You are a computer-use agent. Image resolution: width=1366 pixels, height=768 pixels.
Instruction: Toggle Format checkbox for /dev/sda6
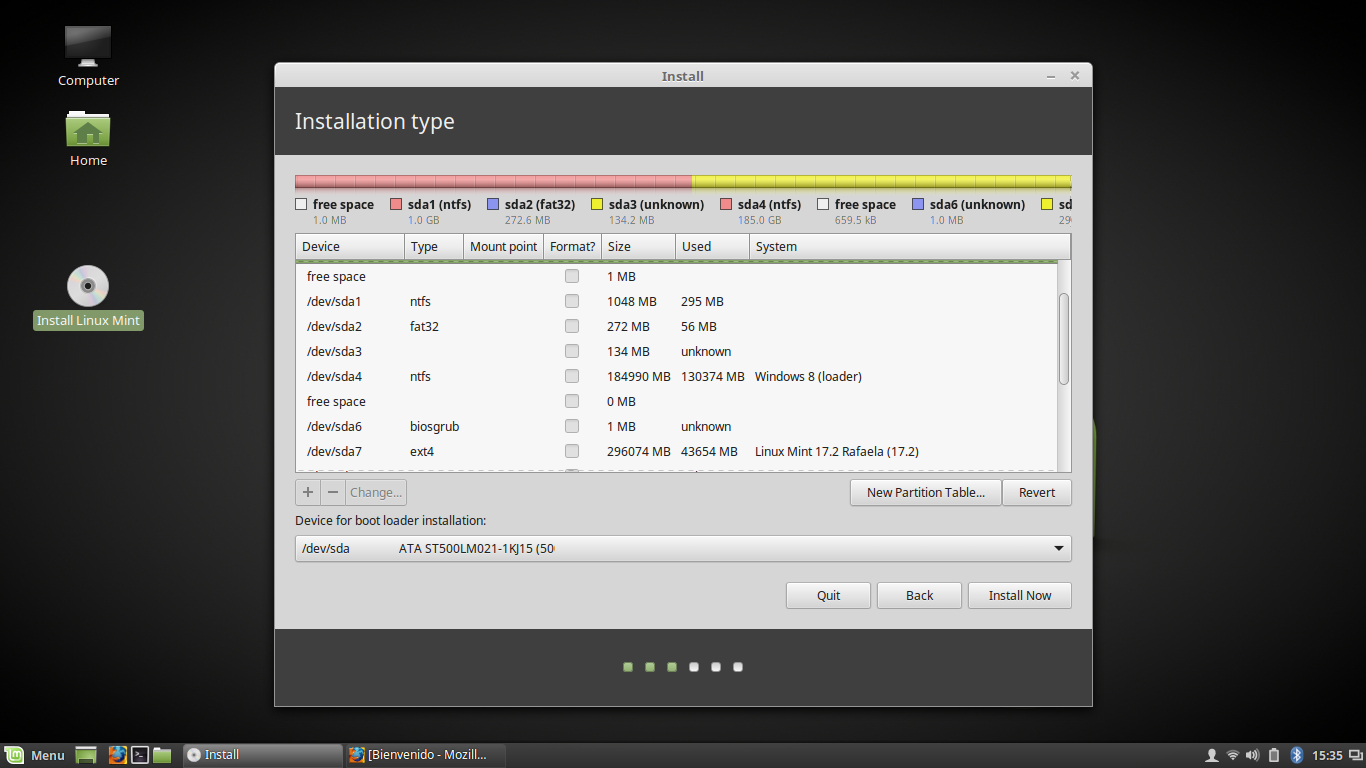pos(572,426)
